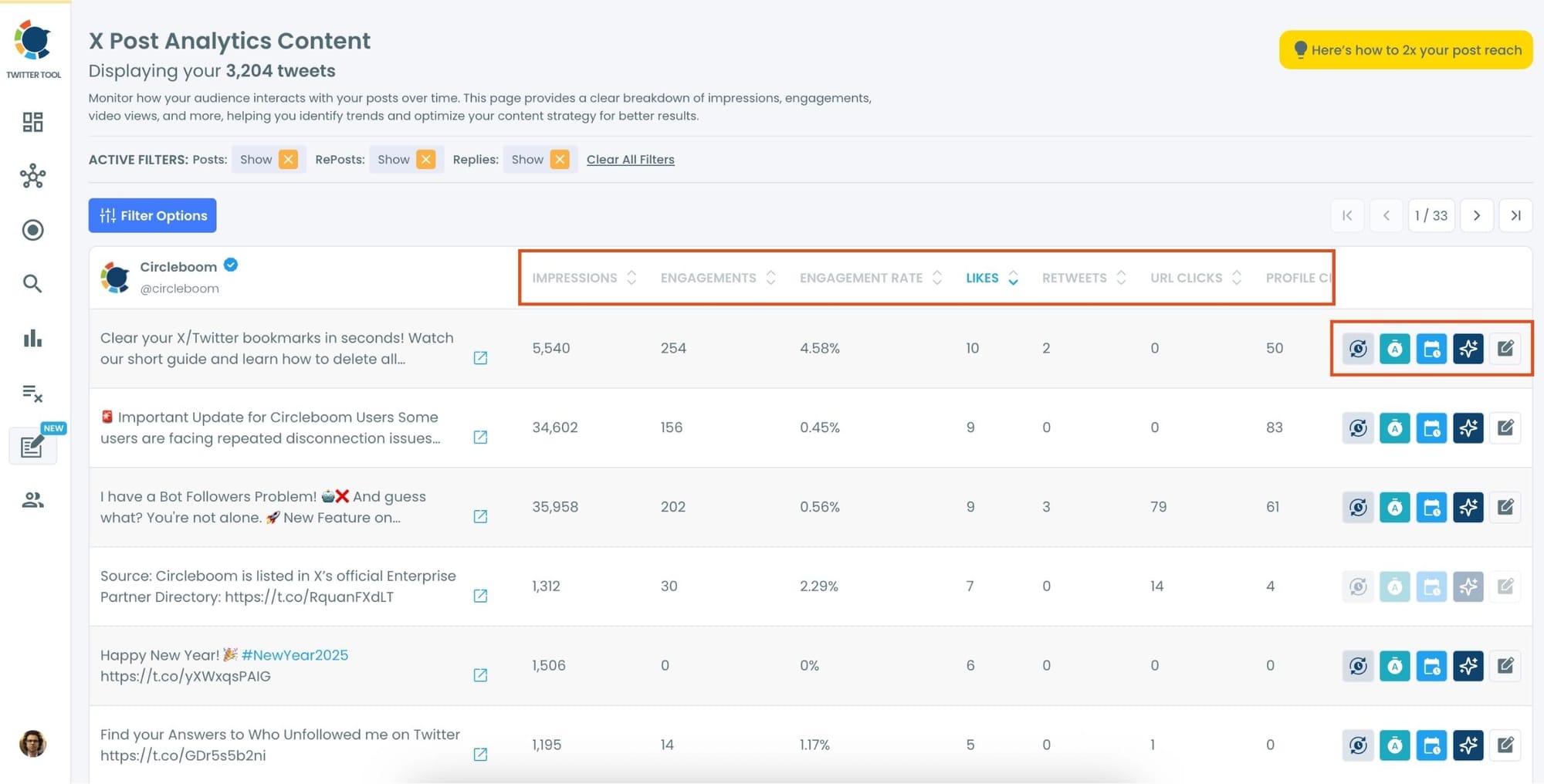Sort posts by Engagement Rate
Screen dimensions: 1544x784
tap(937, 277)
